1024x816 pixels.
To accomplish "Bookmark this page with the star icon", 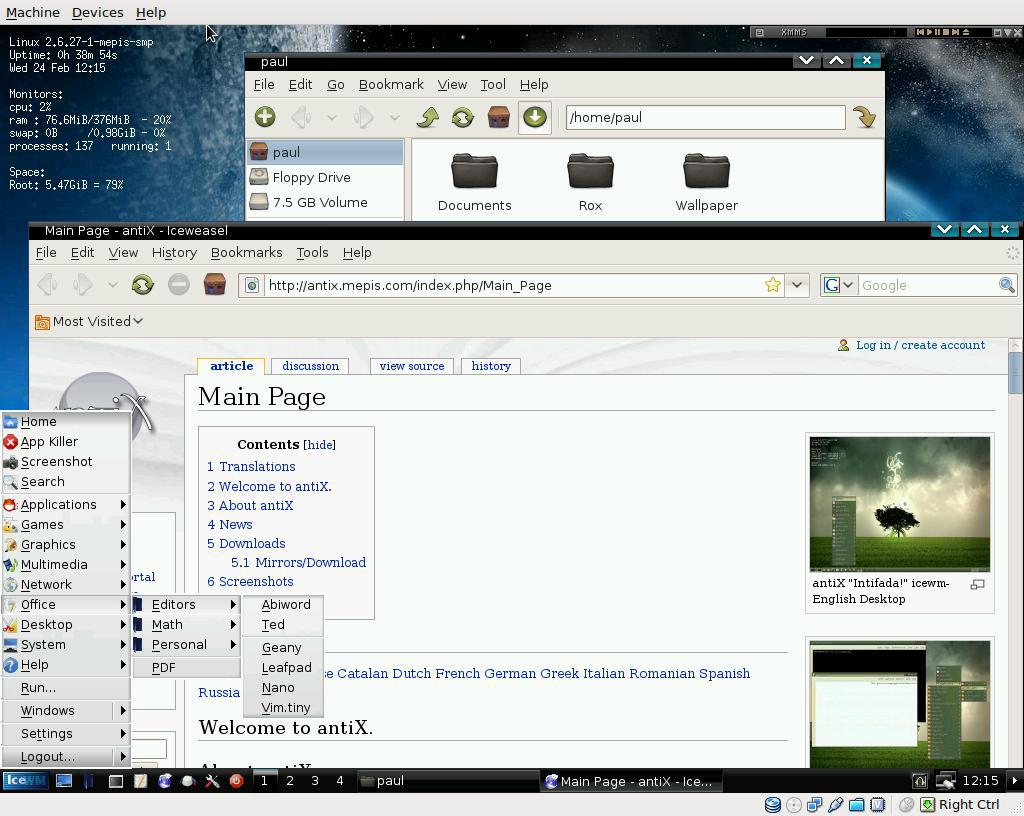I will (772, 285).
